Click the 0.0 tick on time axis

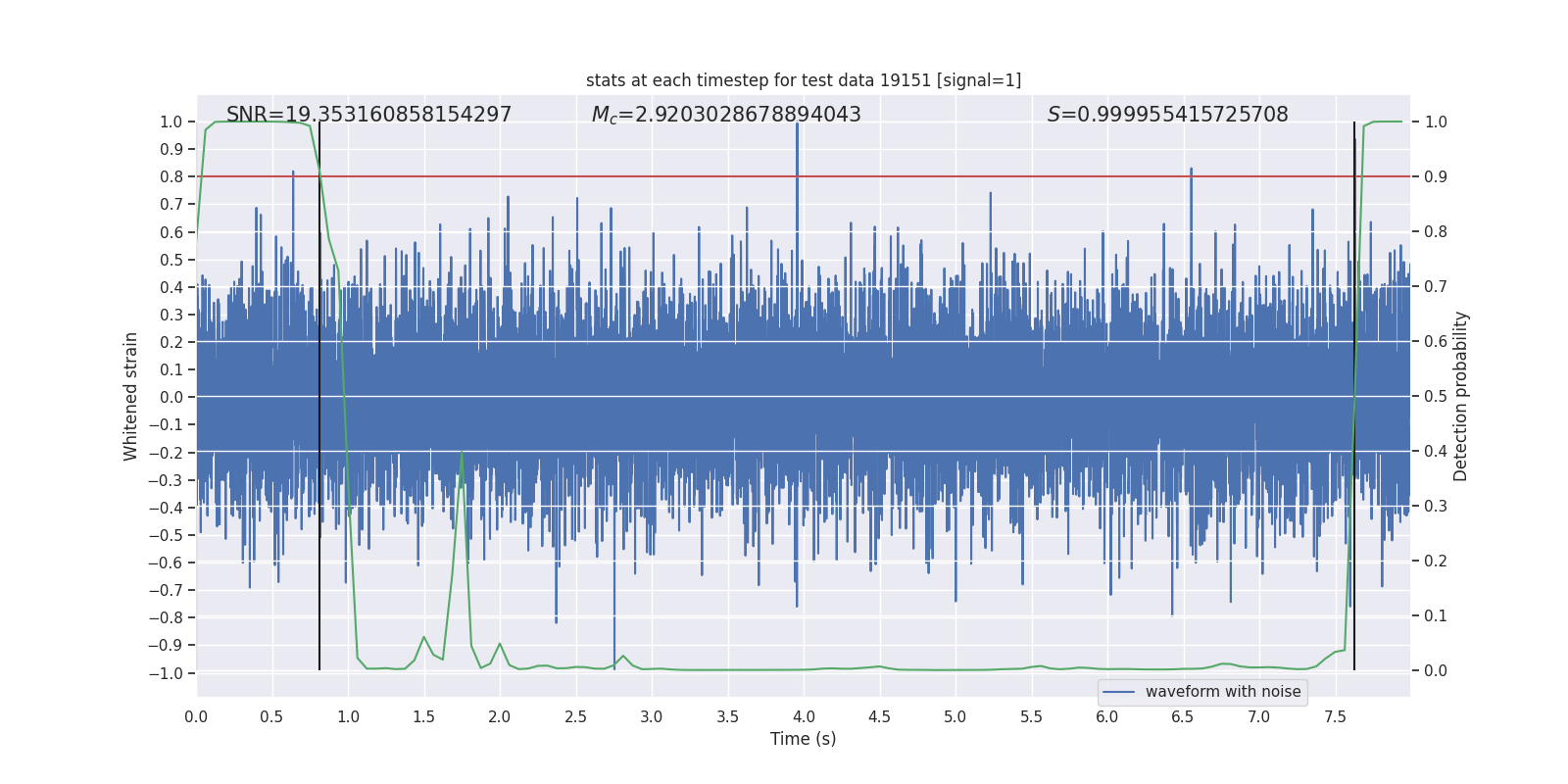196,716
